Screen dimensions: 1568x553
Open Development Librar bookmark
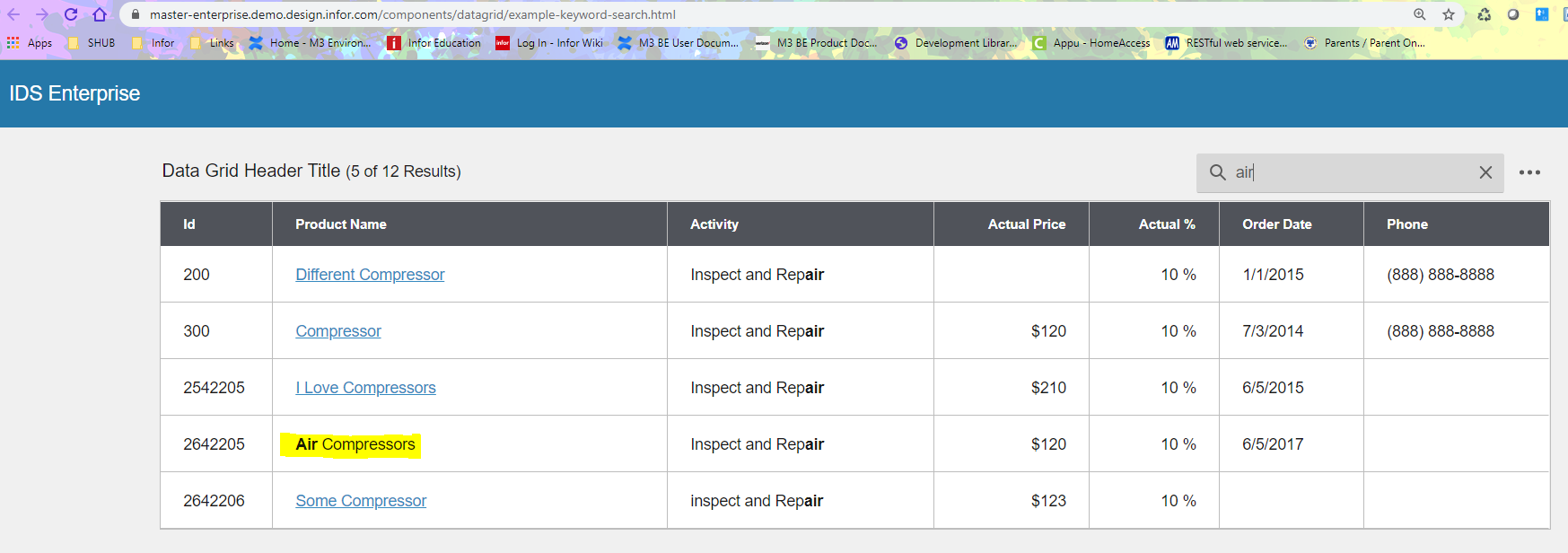(x=956, y=43)
